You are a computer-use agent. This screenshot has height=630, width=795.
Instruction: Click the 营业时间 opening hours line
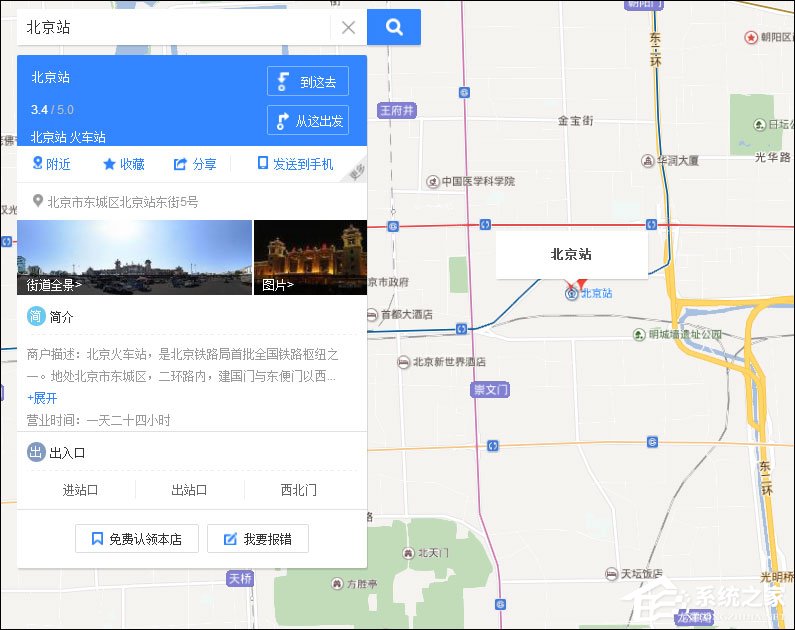98,420
